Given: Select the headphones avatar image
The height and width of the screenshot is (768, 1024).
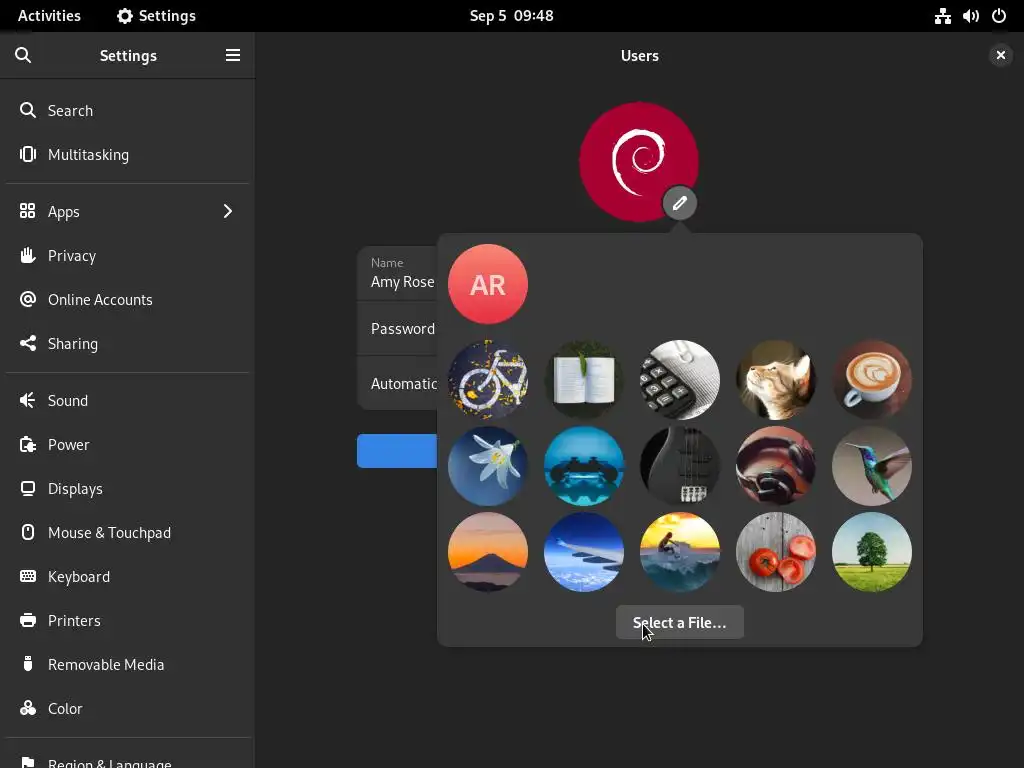Looking at the screenshot, I should (776, 466).
